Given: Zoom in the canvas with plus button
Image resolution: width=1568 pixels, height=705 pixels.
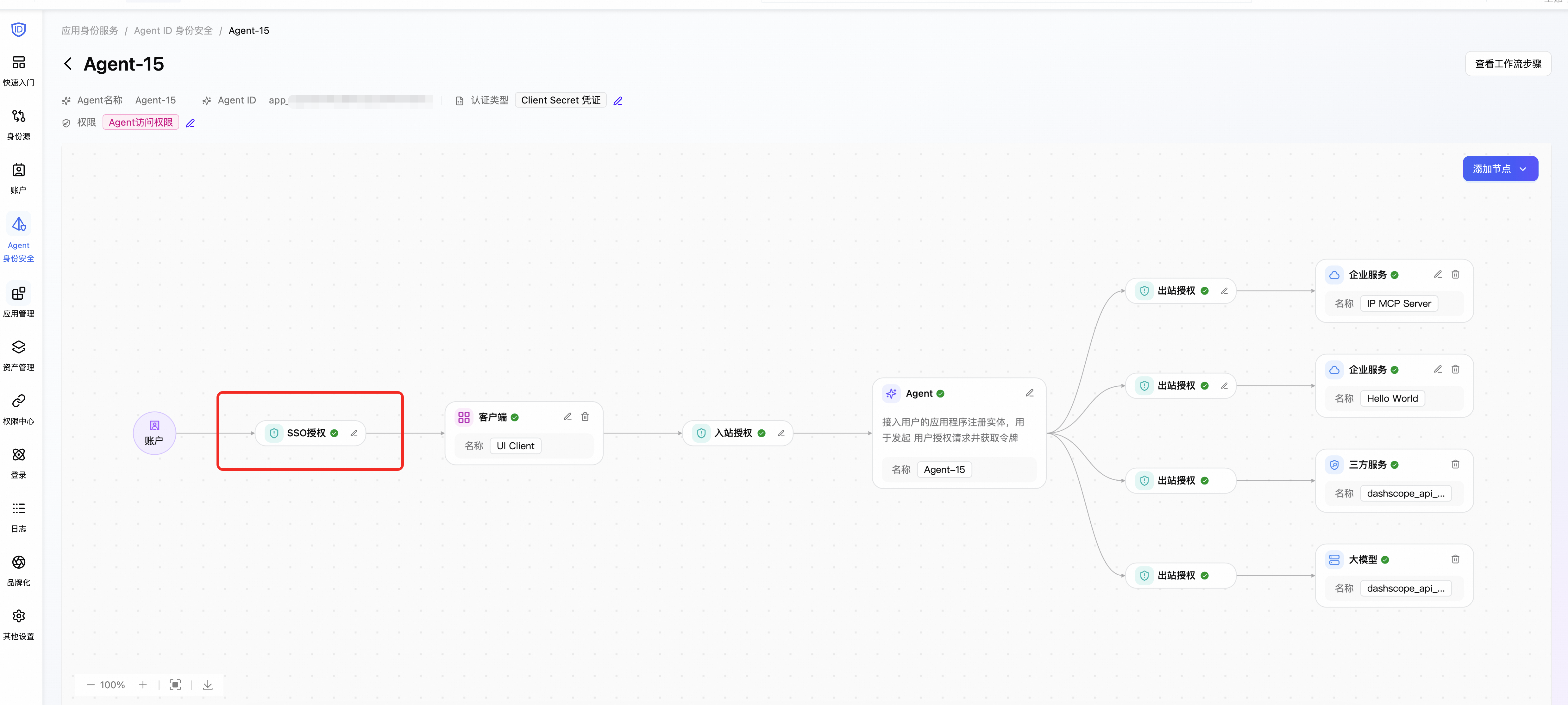Looking at the screenshot, I should click(x=143, y=685).
